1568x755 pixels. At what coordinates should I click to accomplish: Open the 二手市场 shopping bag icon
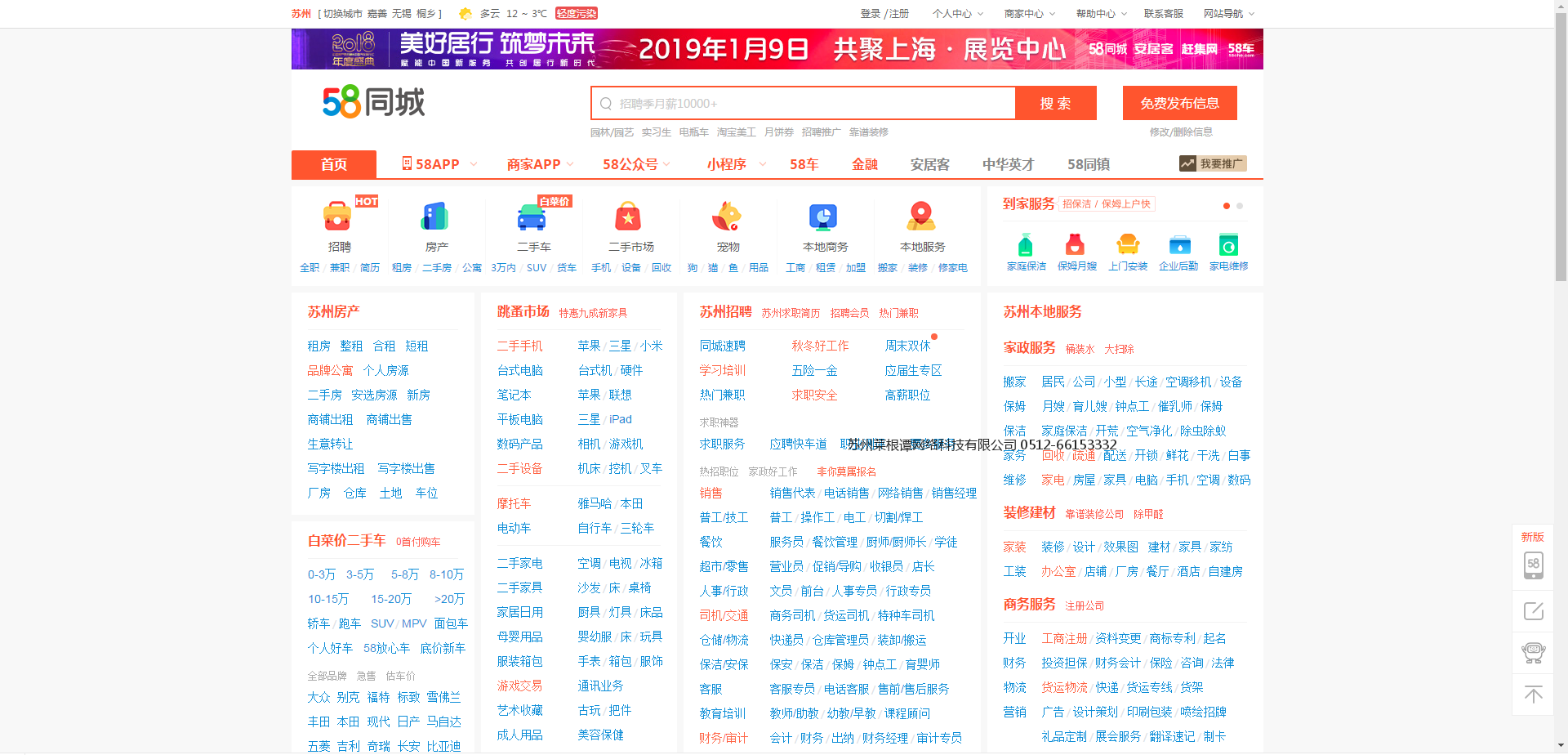[628, 216]
